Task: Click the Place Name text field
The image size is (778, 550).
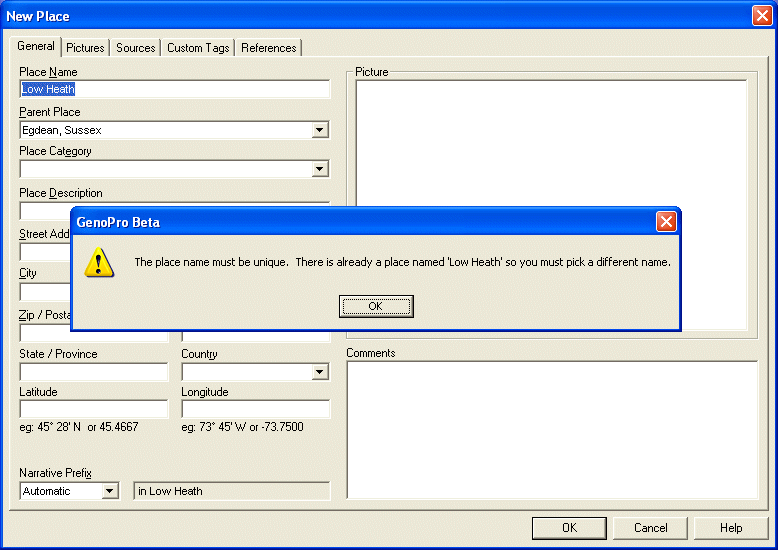Action: (x=174, y=90)
